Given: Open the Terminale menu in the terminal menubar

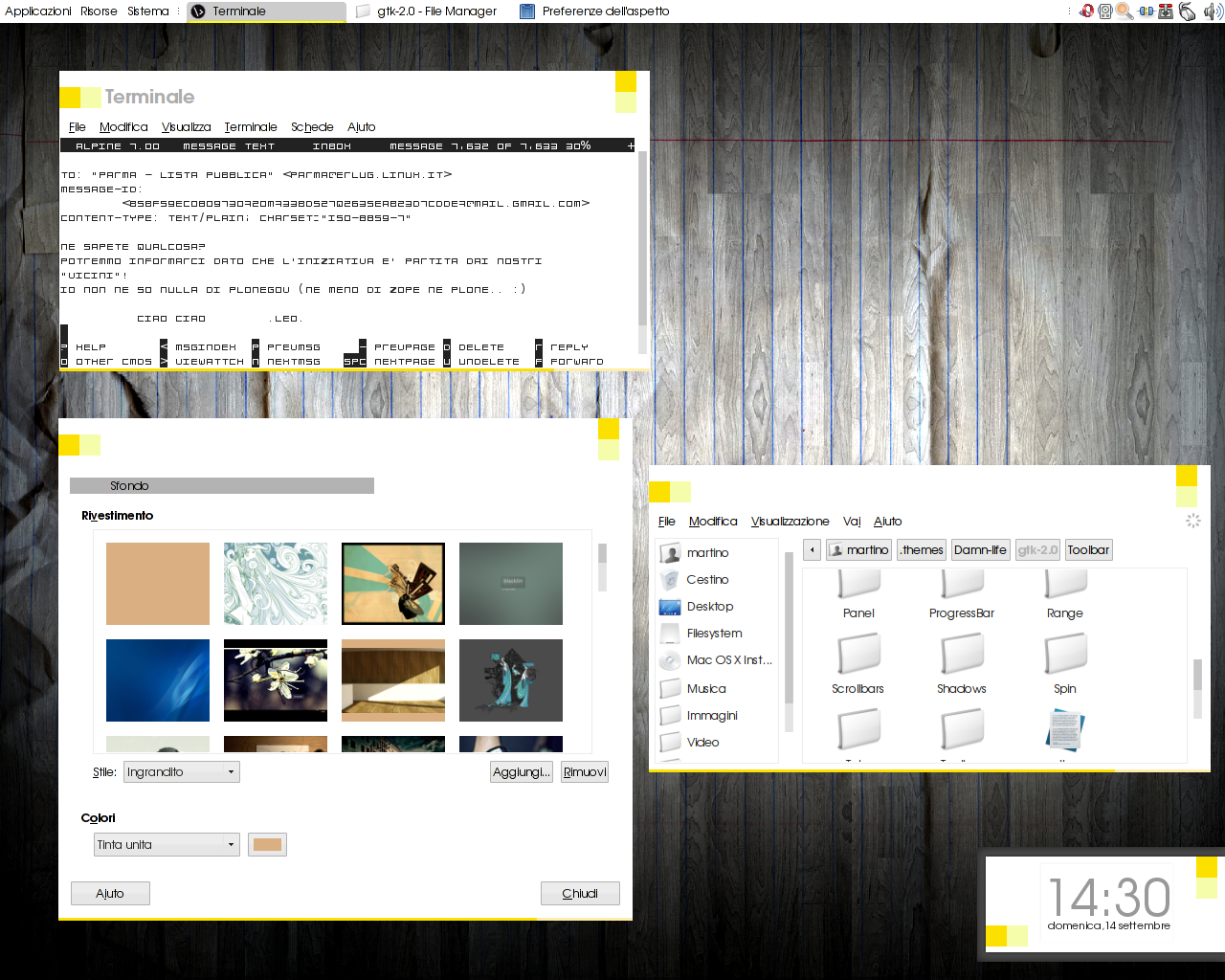Looking at the screenshot, I should [x=251, y=126].
